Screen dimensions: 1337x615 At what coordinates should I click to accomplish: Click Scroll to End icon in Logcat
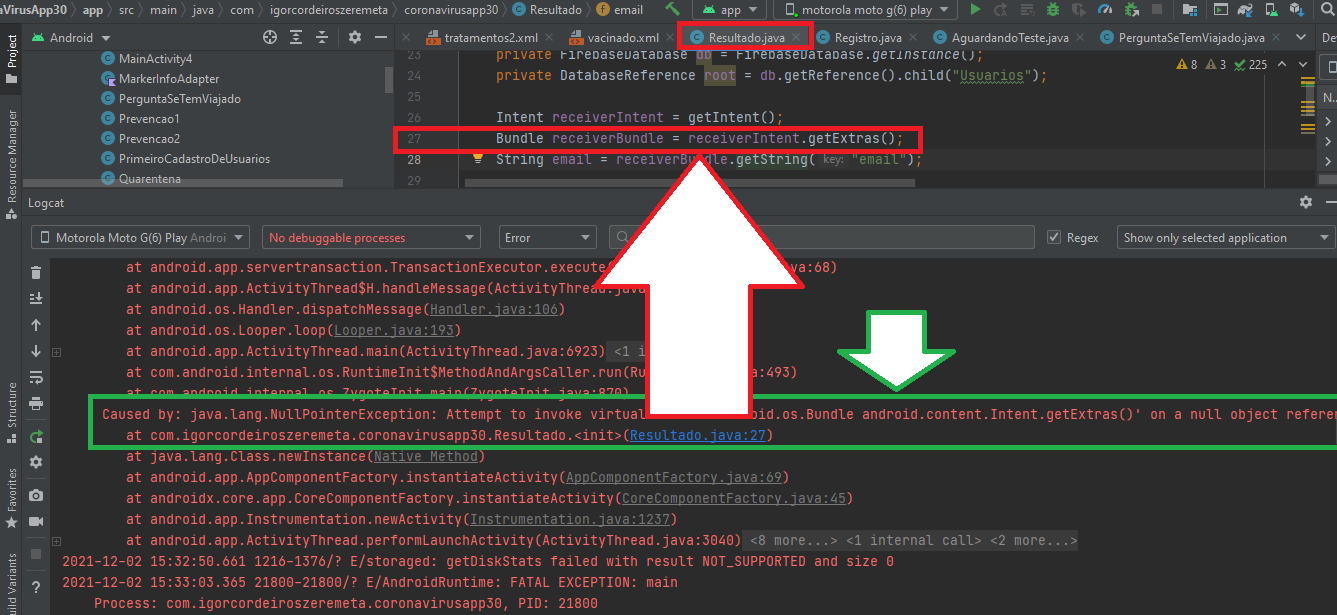coord(36,299)
